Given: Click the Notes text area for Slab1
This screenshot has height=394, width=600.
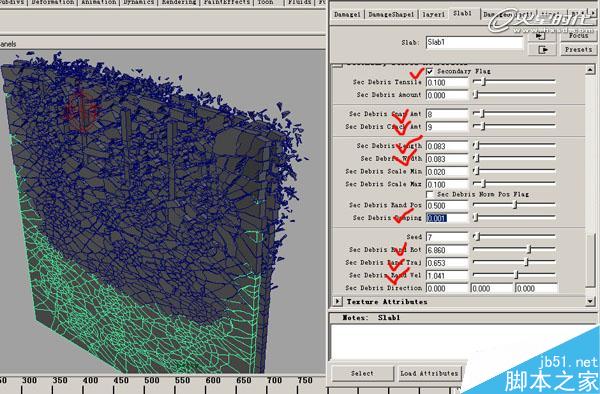Looking at the screenshot, I should tap(464, 342).
